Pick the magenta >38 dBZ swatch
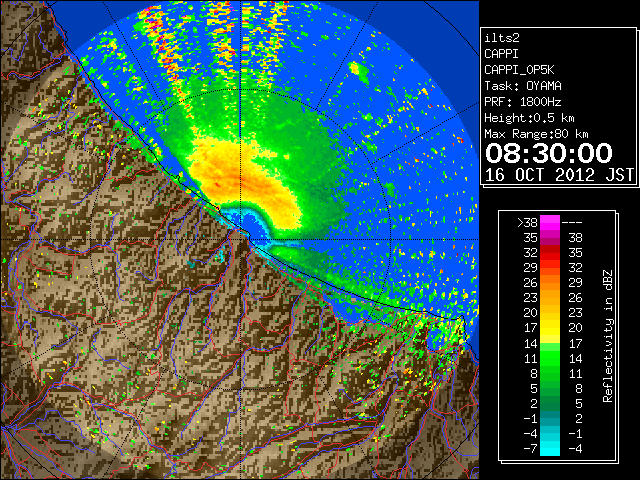This screenshot has height=480, width=640. tap(550, 223)
